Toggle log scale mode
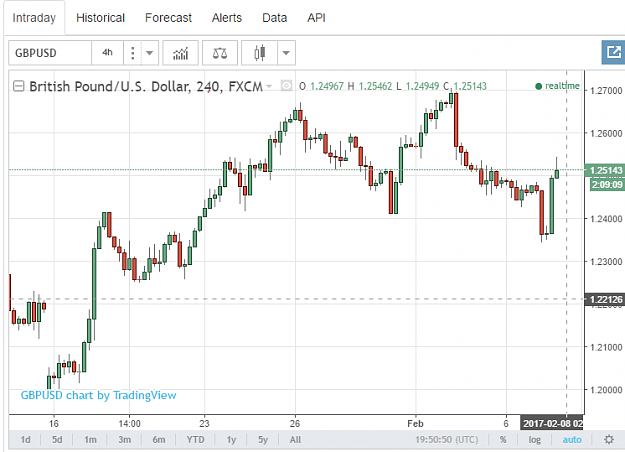This screenshot has height=452, width=625. point(535,440)
